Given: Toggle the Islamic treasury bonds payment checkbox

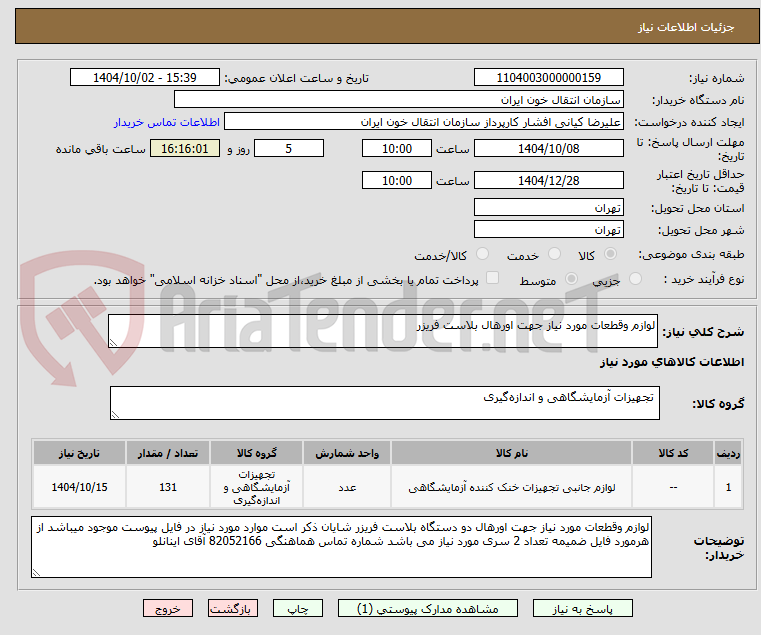Looking at the screenshot, I should [x=493, y=278].
